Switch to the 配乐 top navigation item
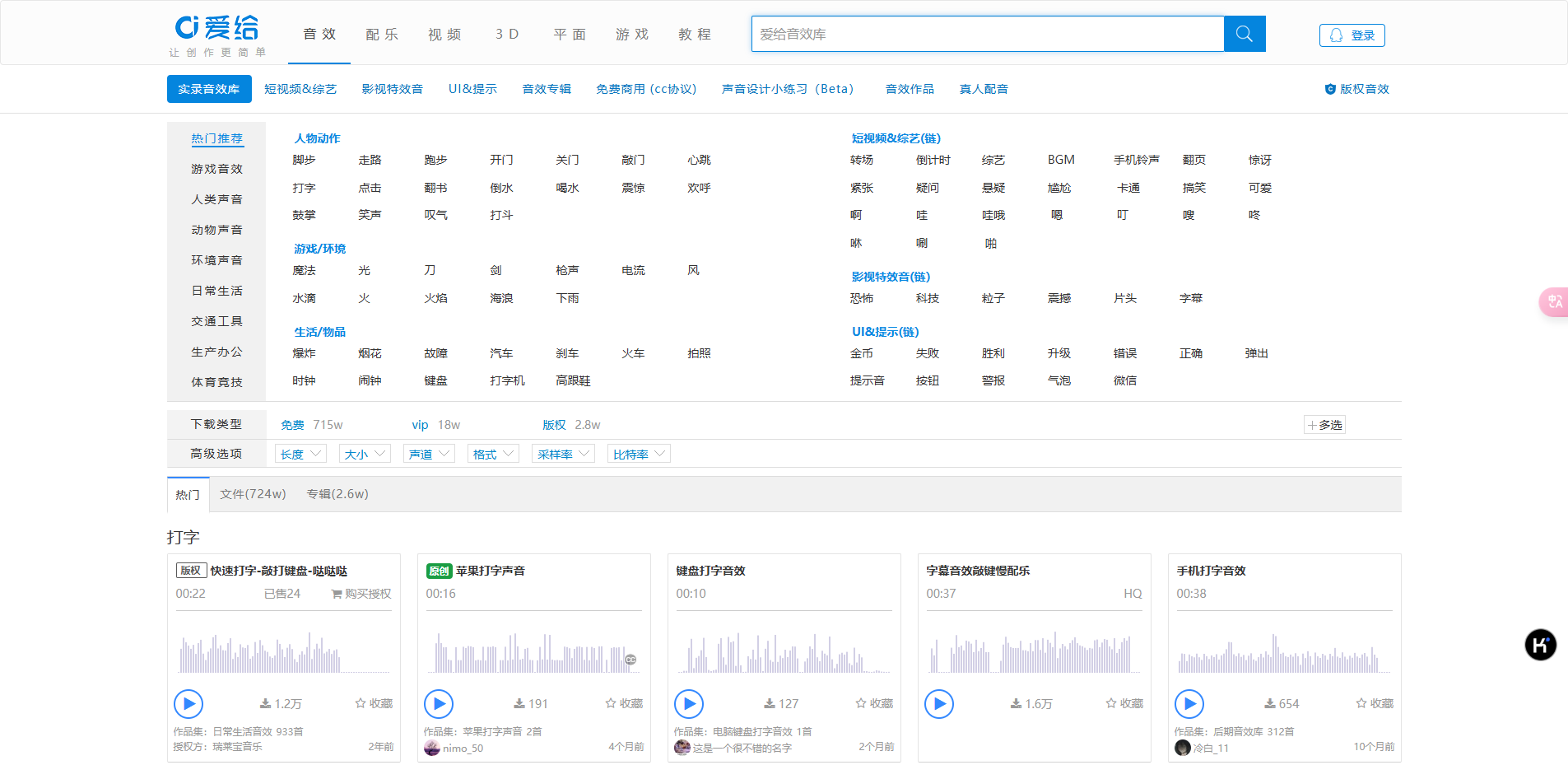Image resolution: width=1568 pixels, height=765 pixels. pos(382,35)
